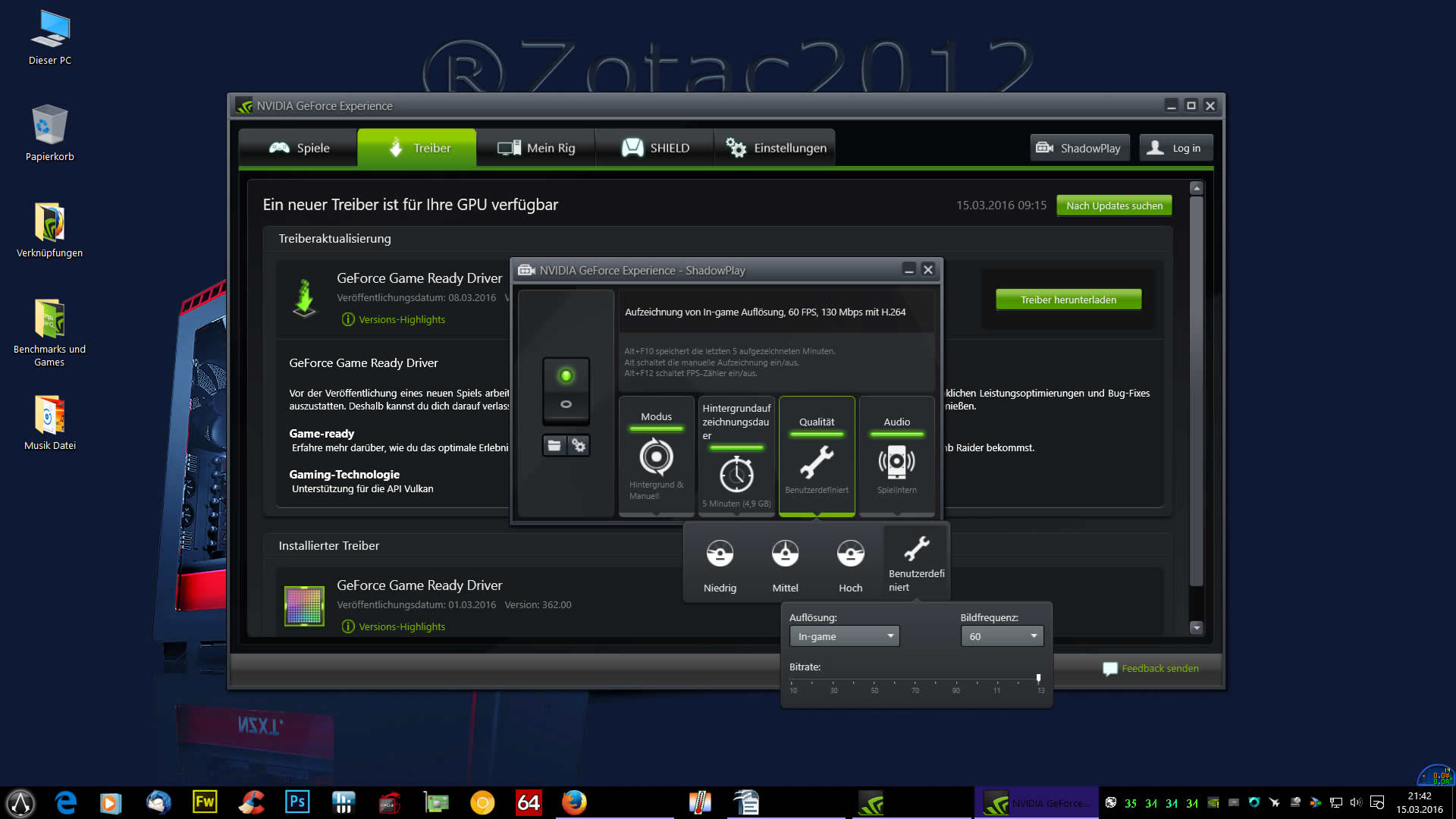1456x819 pixels.
Task: Click Nach Updates suchen button
Action: pos(1114,206)
